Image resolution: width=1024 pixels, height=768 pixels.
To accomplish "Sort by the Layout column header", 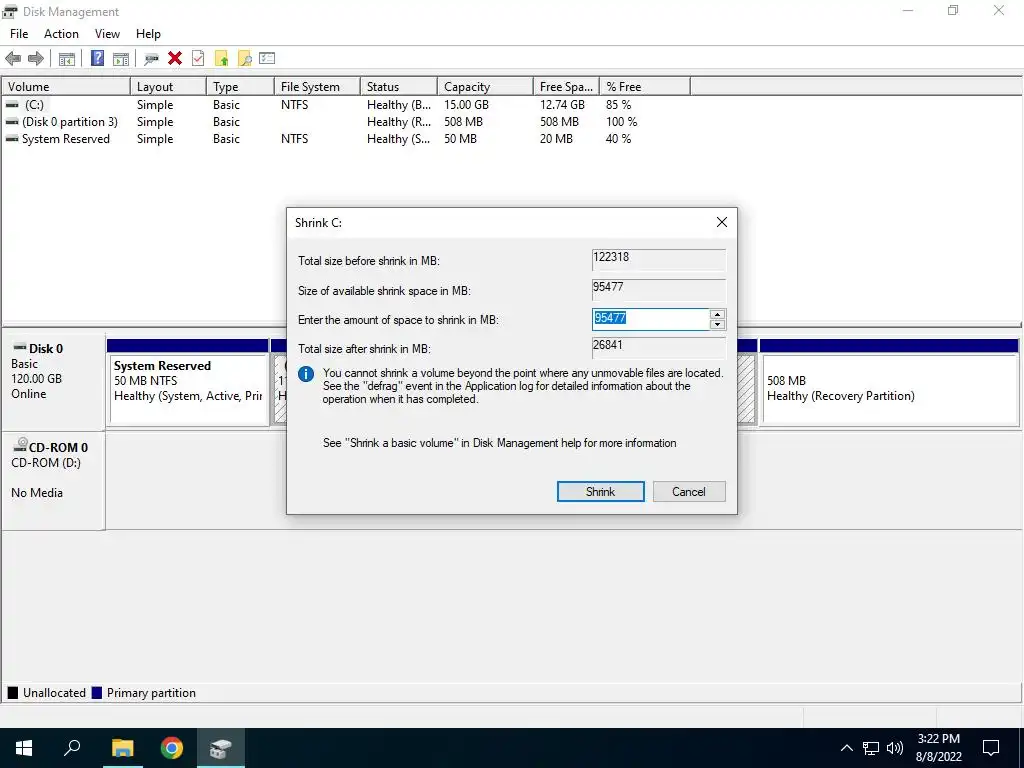I will (168, 86).
